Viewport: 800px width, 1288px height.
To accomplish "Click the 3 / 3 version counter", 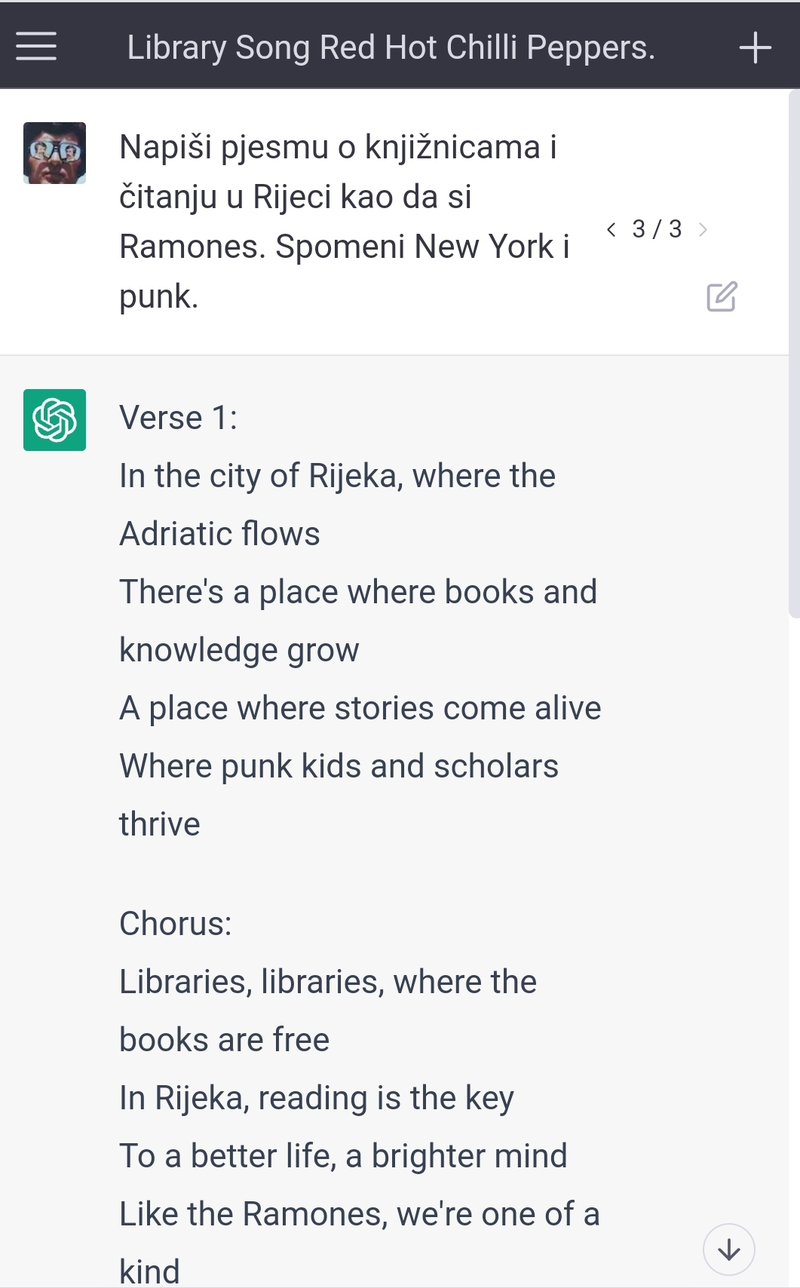I will [657, 230].
